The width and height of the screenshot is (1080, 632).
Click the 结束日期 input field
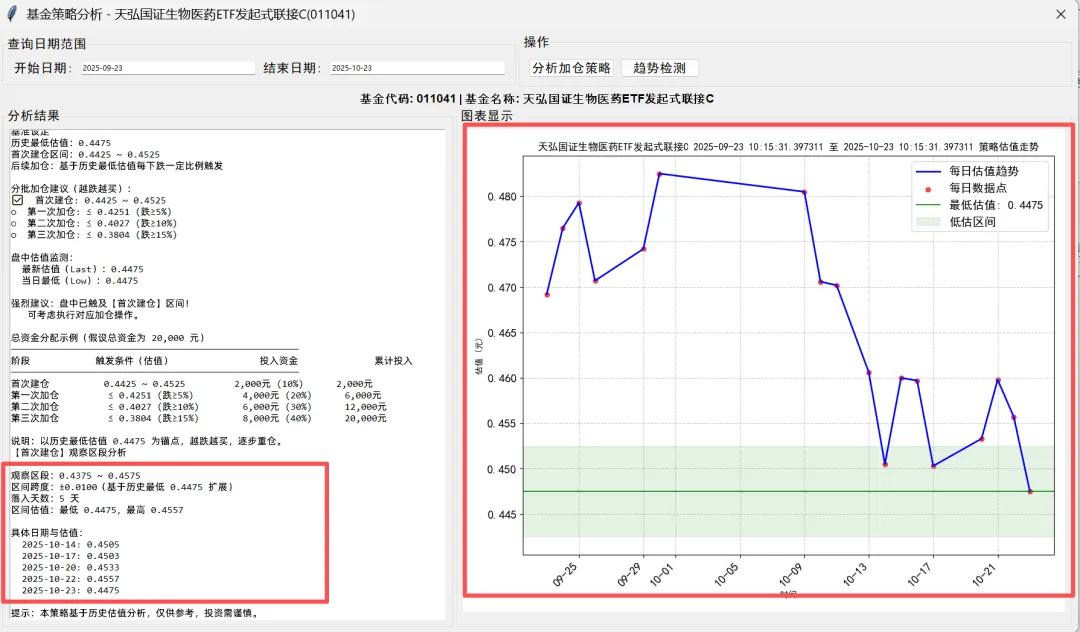point(417,68)
